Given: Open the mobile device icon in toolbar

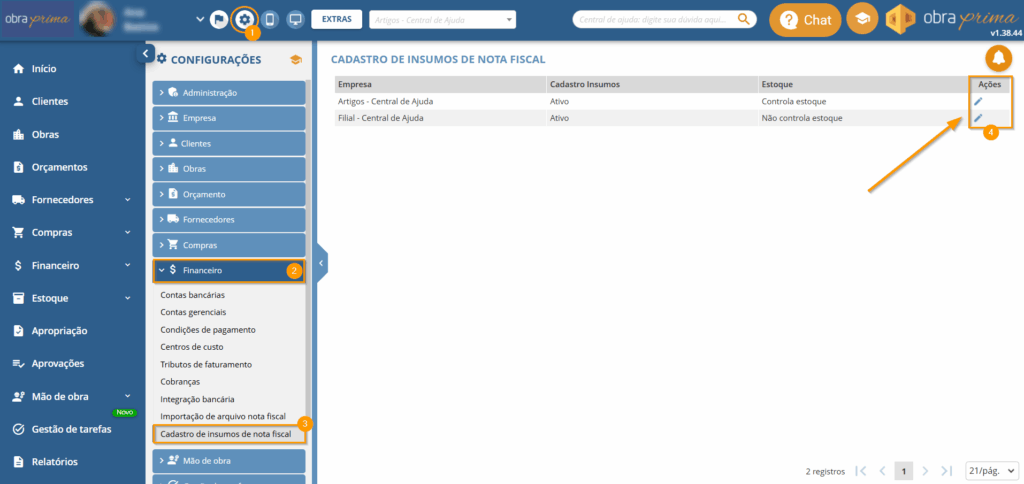Looking at the screenshot, I should pos(269,19).
